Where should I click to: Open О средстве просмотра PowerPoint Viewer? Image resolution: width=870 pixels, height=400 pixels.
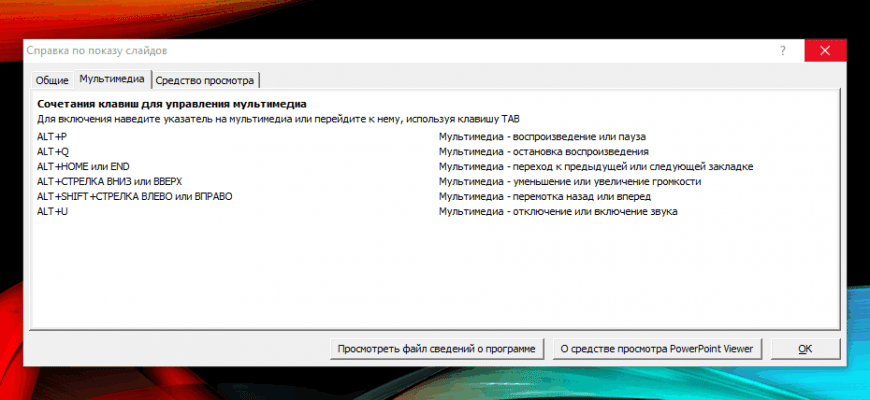657,349
